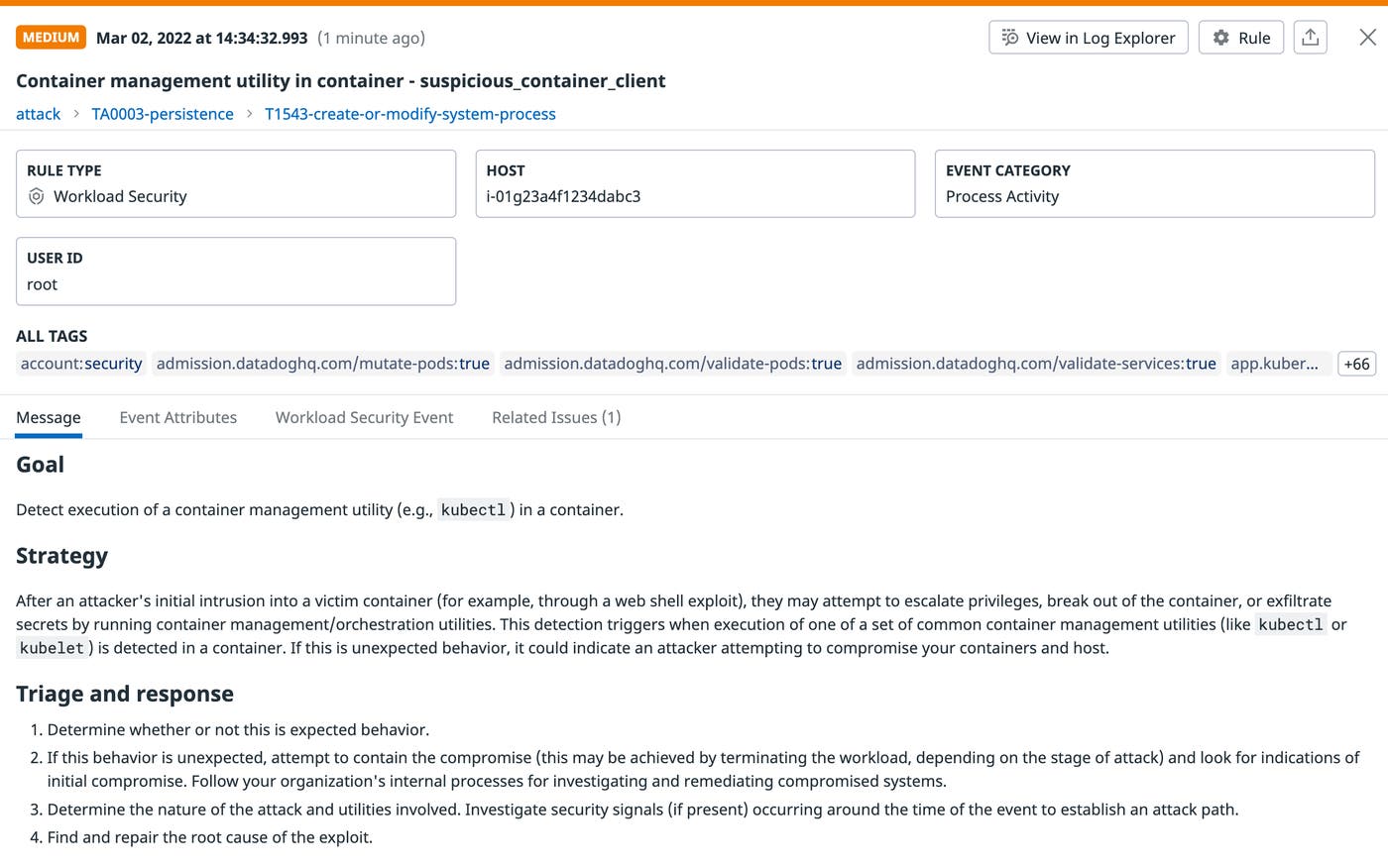Click the Log Explorer icon inside its button
This screenshot has height=868, width=1388.
[1010, 37]
